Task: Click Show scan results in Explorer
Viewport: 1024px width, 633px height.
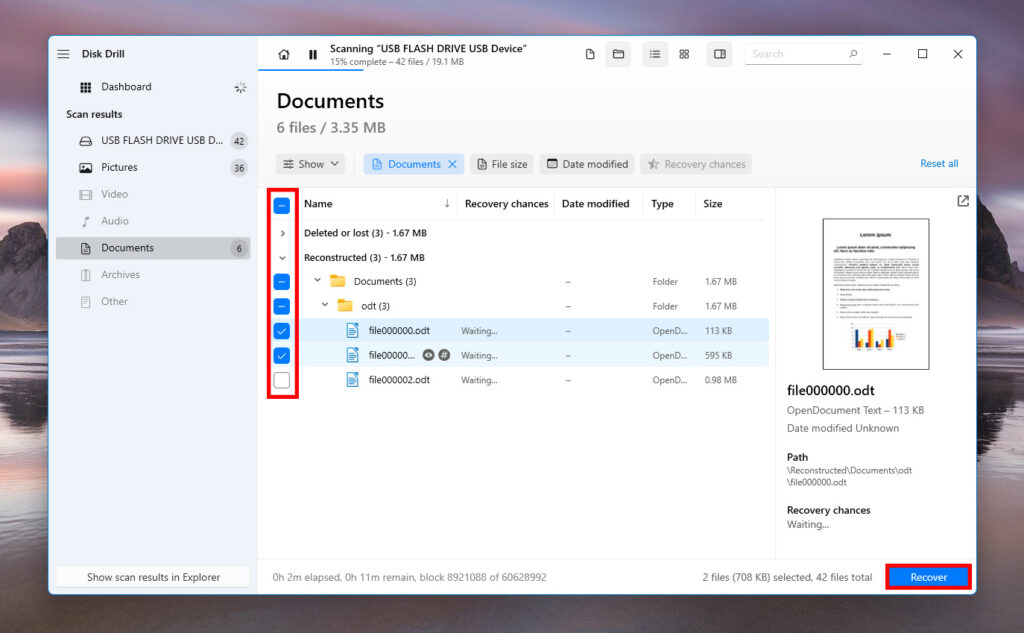Action: (152, 576)
